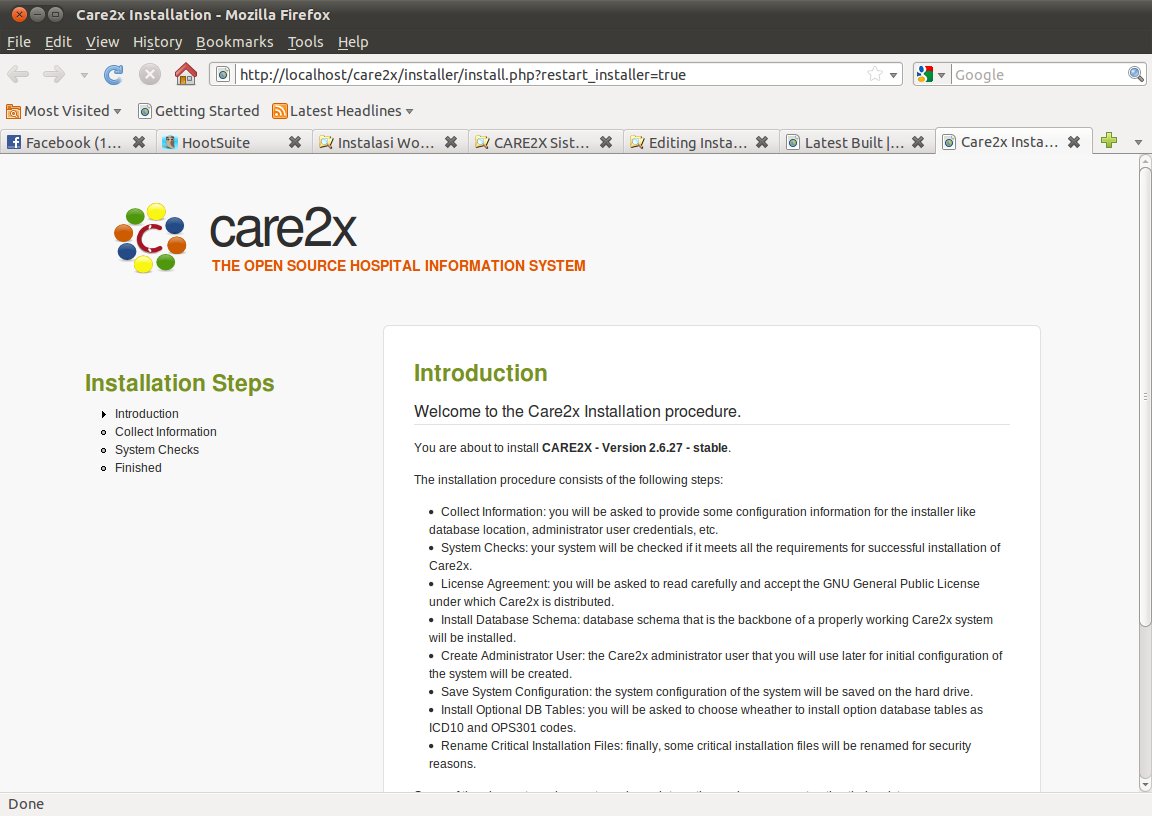This screenshot has width=1152, height=816.
Task: Select Collect Information installation step
Action: click(x=165, y=432)
